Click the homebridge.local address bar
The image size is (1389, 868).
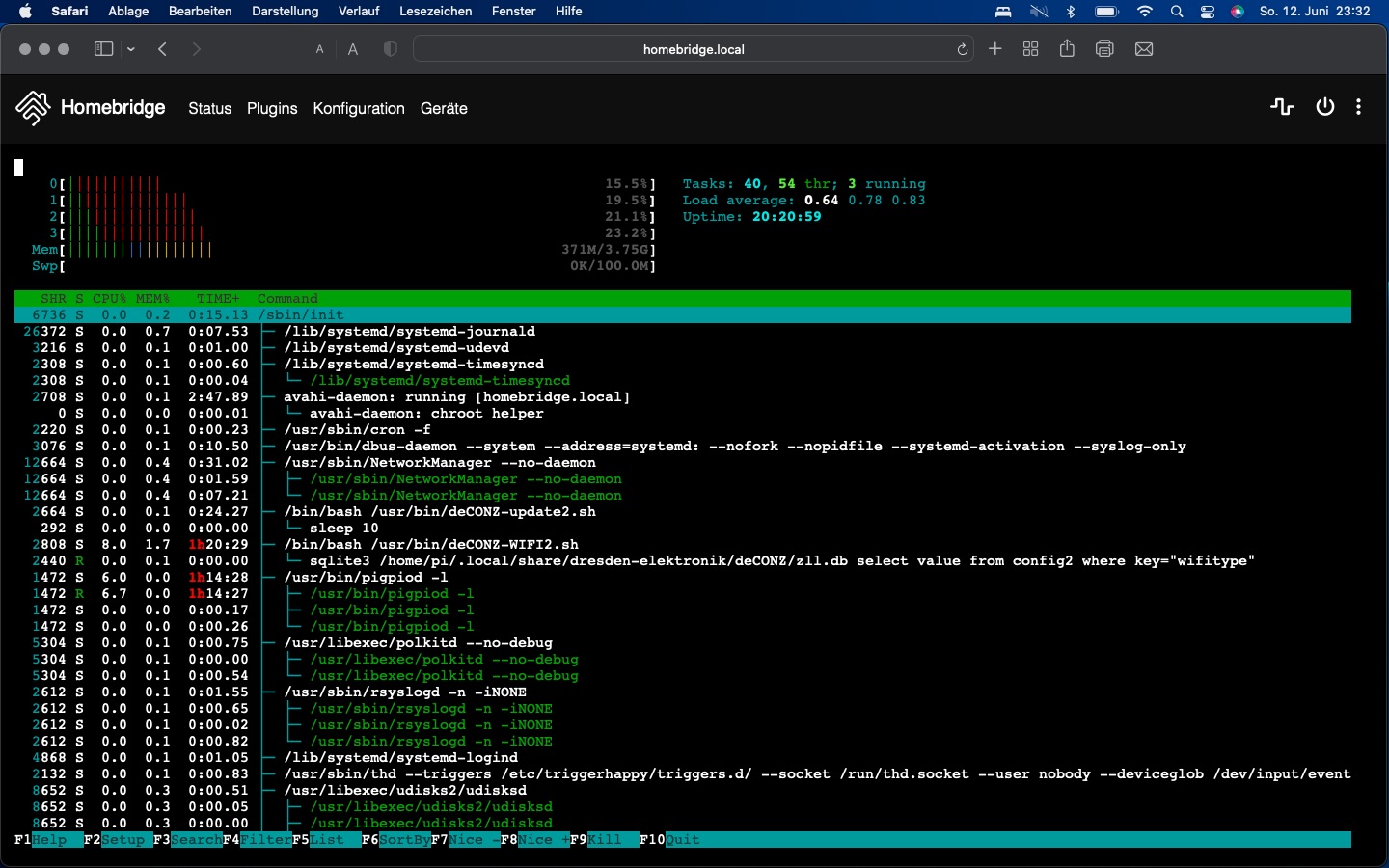(x=693, y=49)
